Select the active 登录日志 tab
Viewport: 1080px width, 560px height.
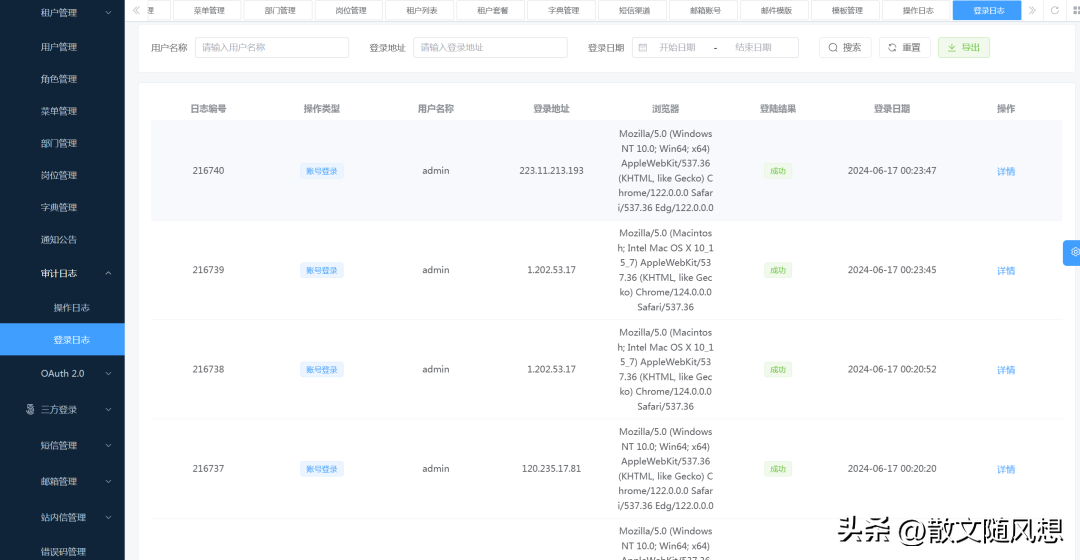coord(988,10)
